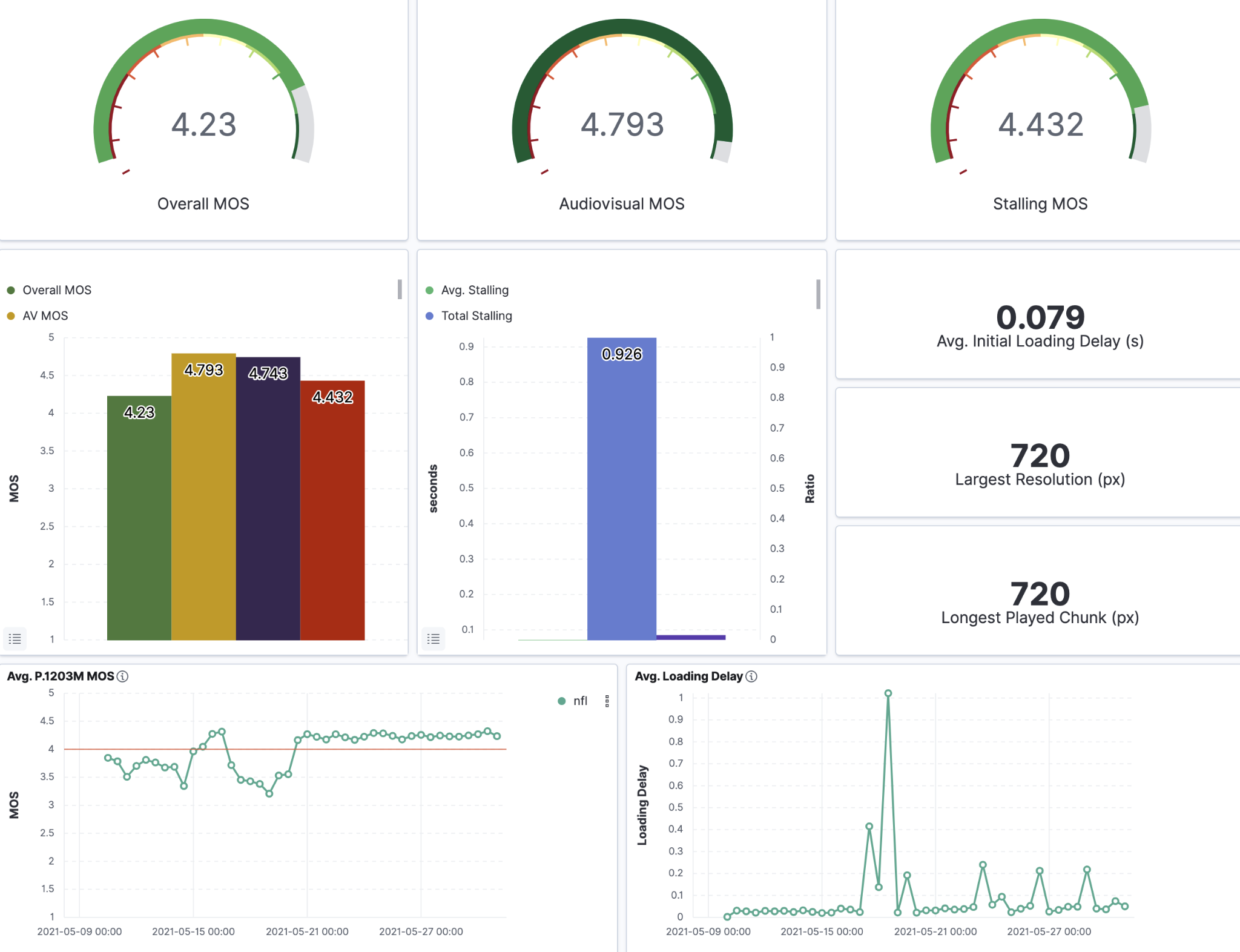Click green dot of Avg. Stalling legend
The image size is (1240, 952).
coord(430,290)
